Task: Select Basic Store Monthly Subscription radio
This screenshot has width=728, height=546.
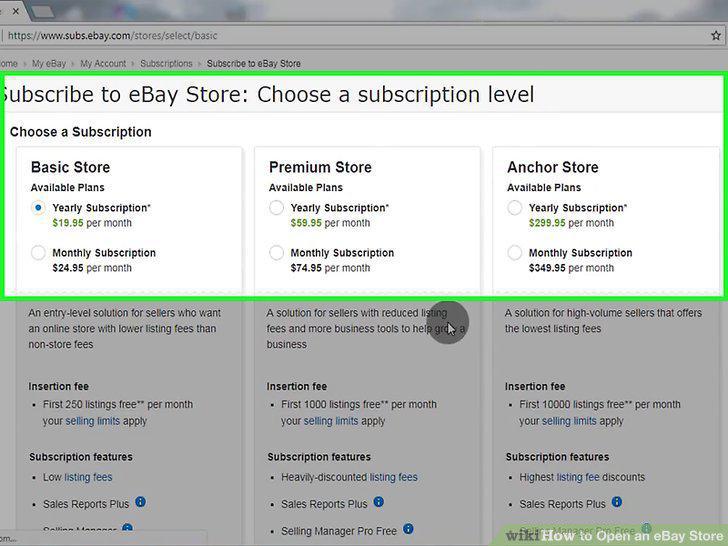Action: point(38,253)
